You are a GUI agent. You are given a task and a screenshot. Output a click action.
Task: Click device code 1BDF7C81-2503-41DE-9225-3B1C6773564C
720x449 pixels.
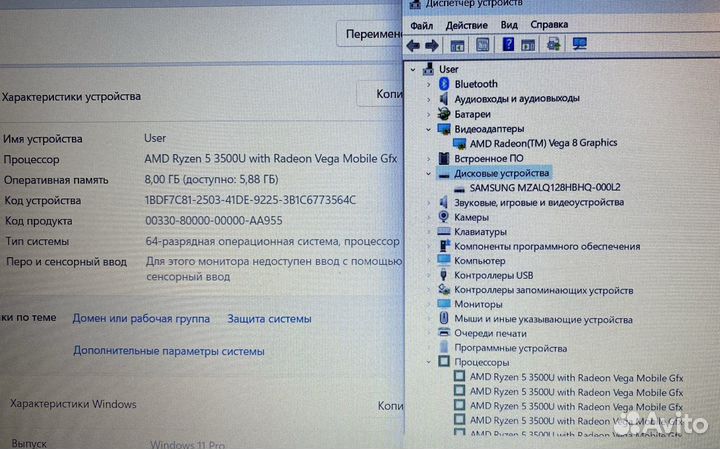pos(250,200)
